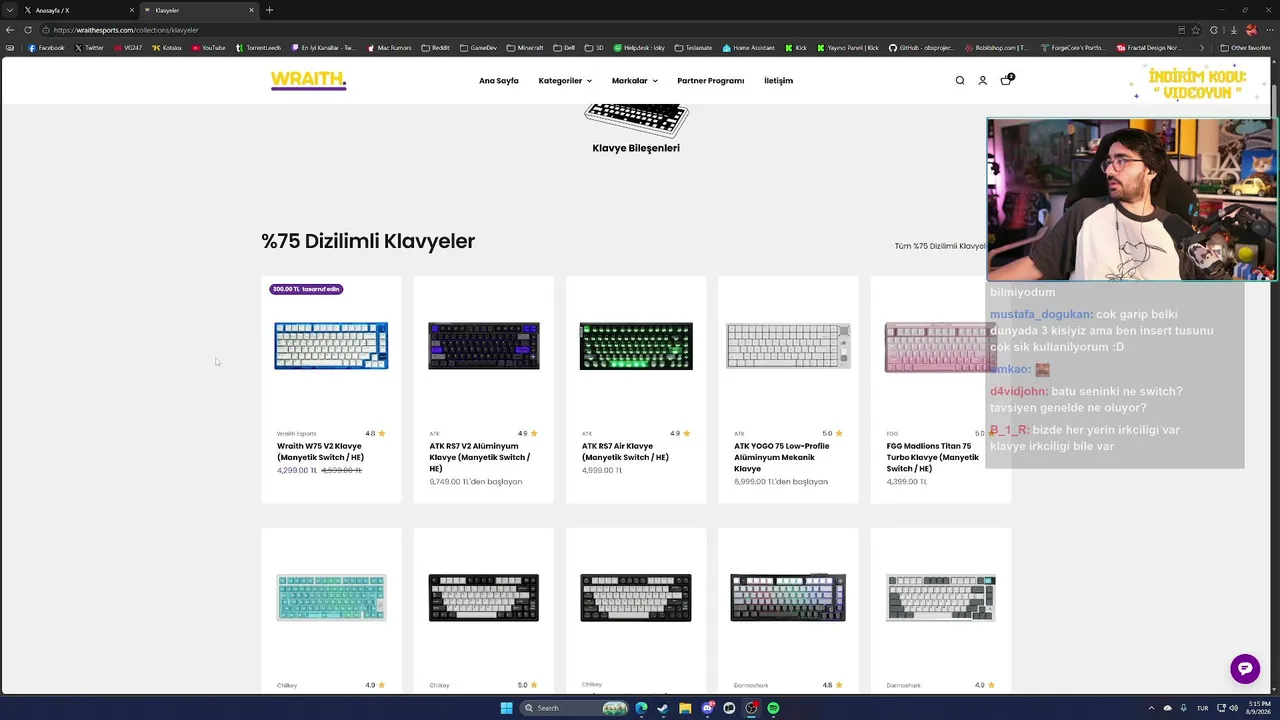
Task: Click the 300.00 TL tasarruf edin badge
Action: [306, 289]
